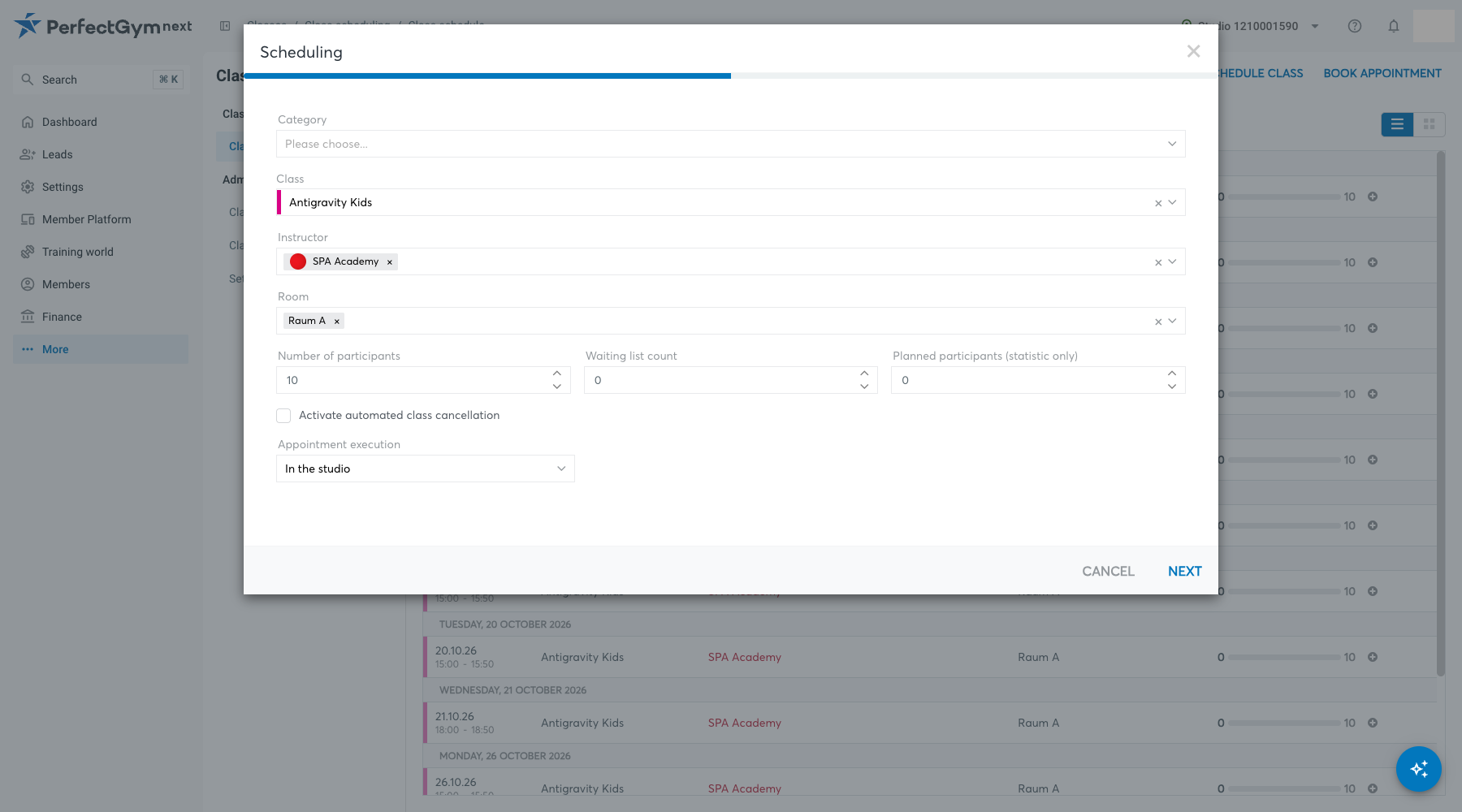Open Finance in the sidebar
This screenshot has width=1462, height=812.
(101, 317)
